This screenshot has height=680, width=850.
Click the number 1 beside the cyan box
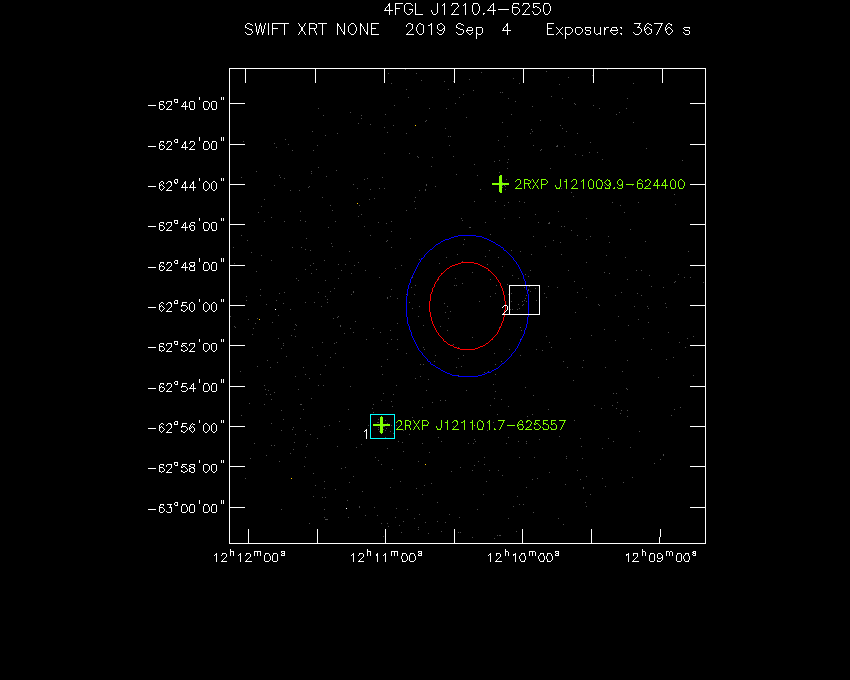[x=366, y=434]
